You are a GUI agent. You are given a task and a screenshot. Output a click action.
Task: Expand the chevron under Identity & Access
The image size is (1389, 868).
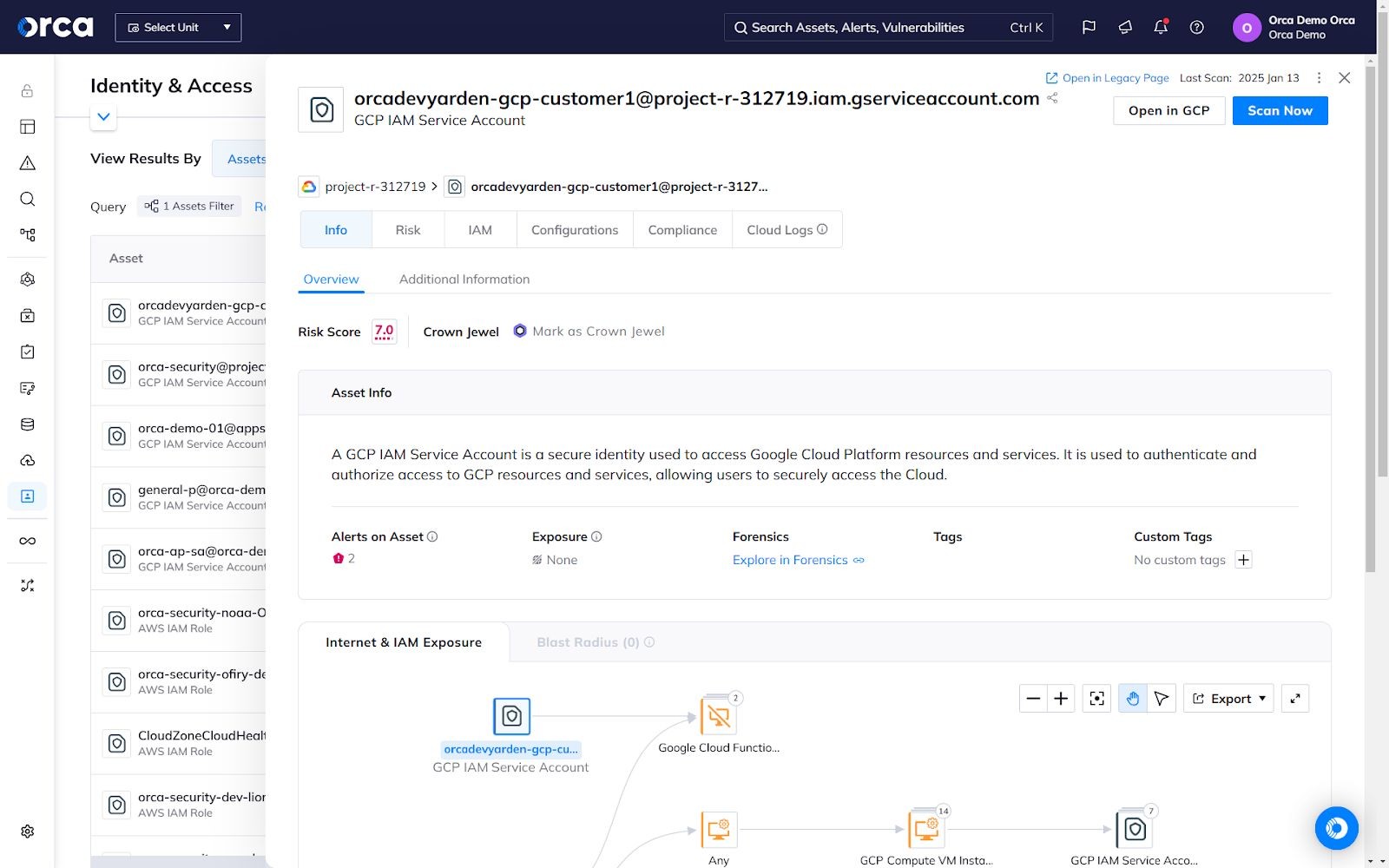tap(103, 116)
